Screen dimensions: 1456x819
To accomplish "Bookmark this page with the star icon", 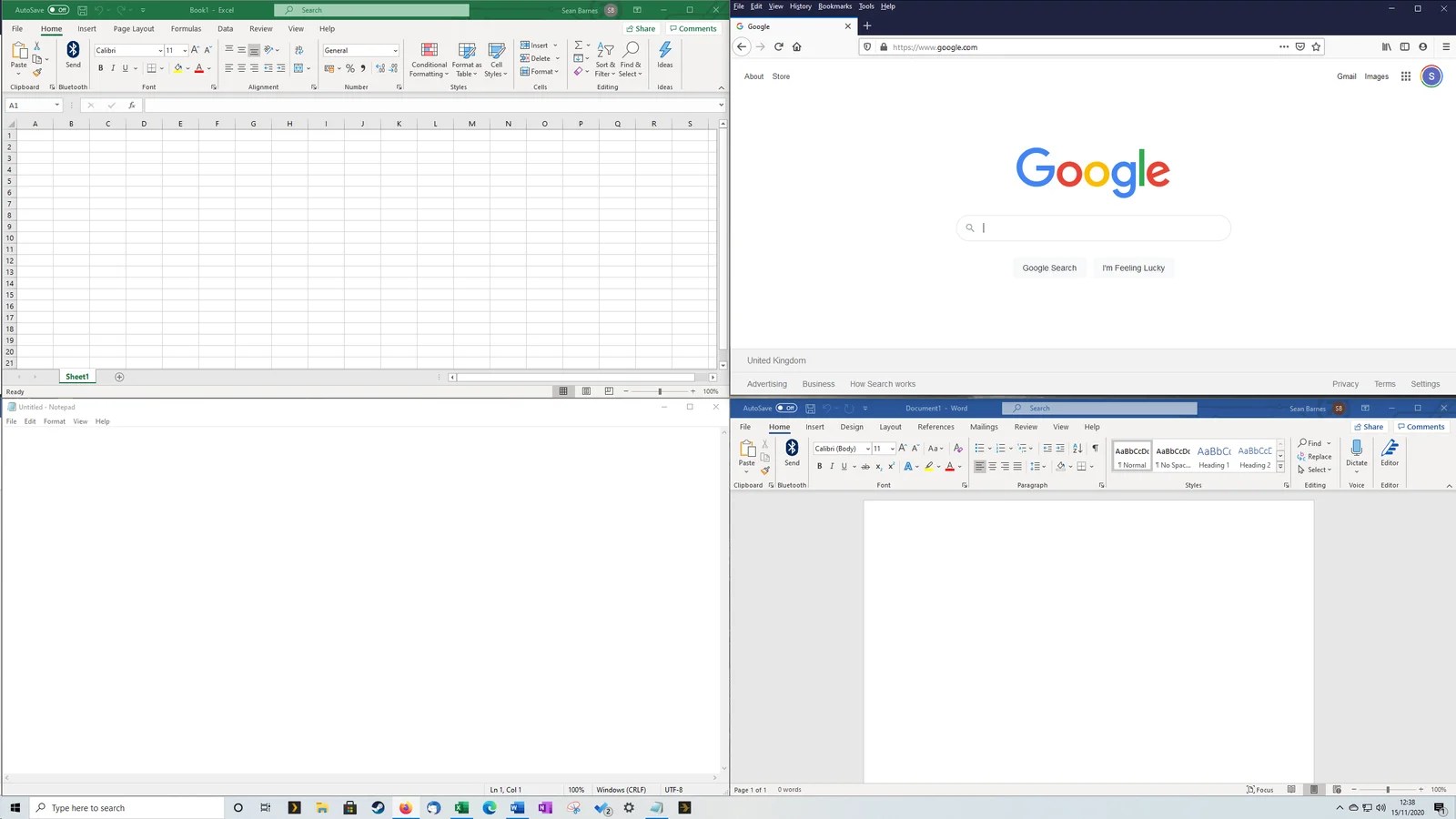I will coord(1316,46).
